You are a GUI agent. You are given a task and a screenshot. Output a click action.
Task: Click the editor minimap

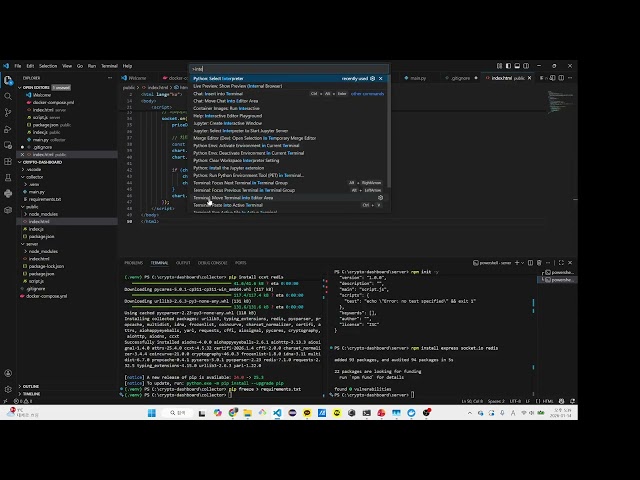click(x=560, y=102)
